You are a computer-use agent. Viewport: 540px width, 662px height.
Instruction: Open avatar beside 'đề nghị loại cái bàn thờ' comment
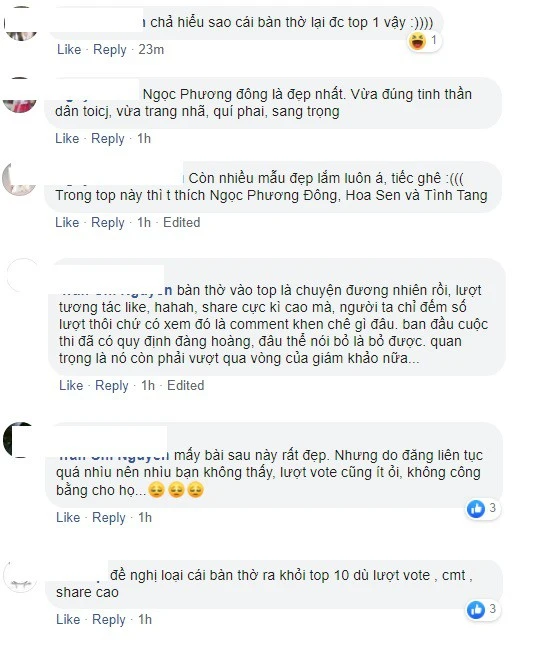pyautogui.click(x=20, y=578)
